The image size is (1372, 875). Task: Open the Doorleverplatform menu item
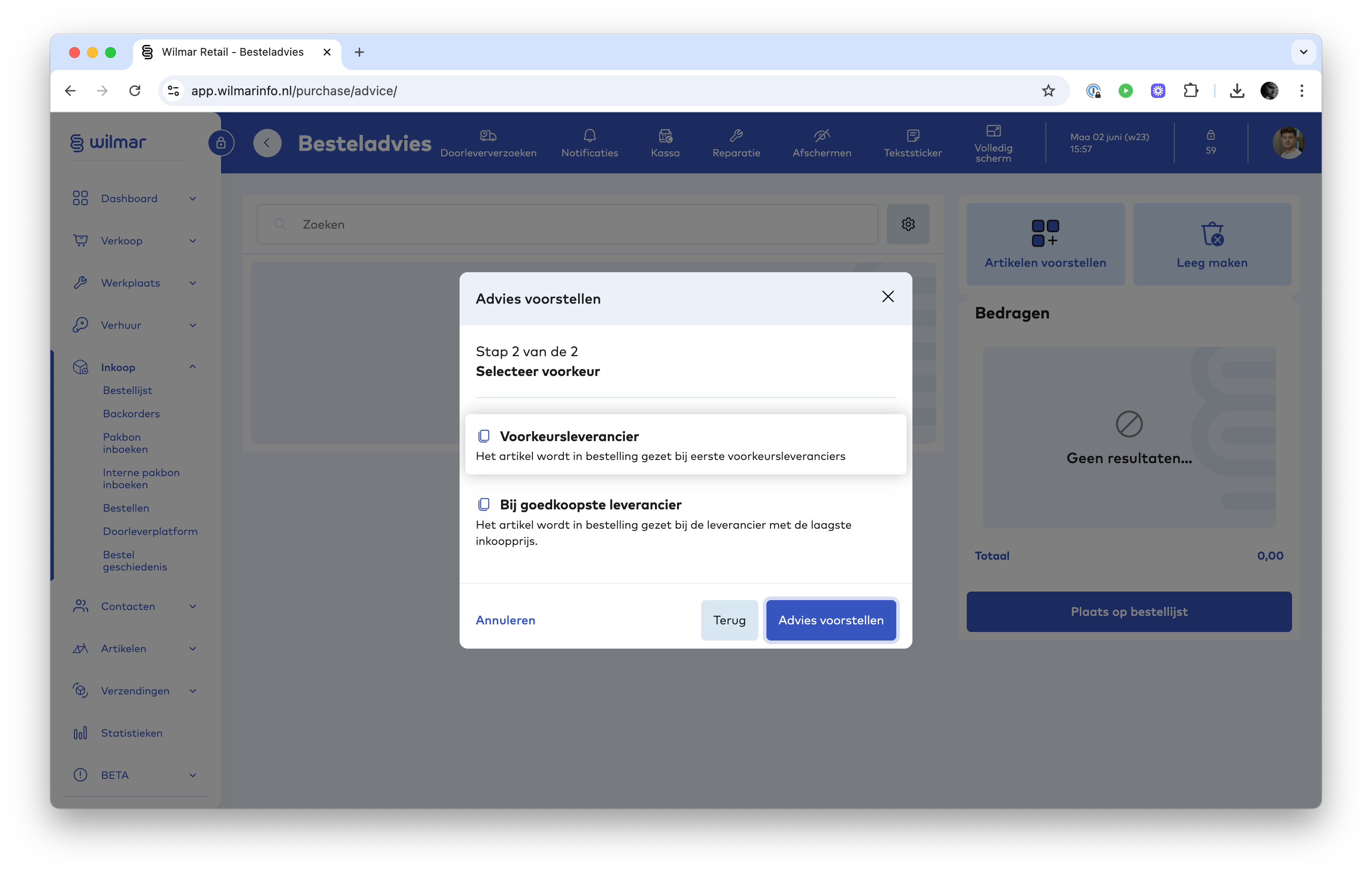150,531
